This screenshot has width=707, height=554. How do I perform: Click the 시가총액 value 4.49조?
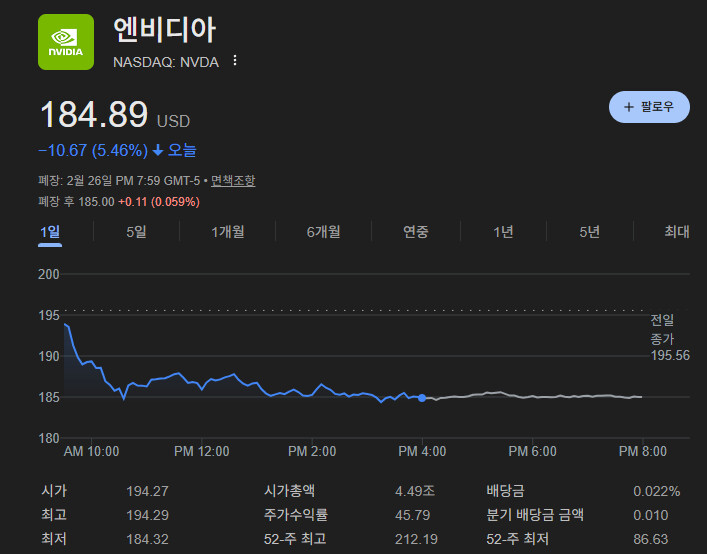click(415, 491)
